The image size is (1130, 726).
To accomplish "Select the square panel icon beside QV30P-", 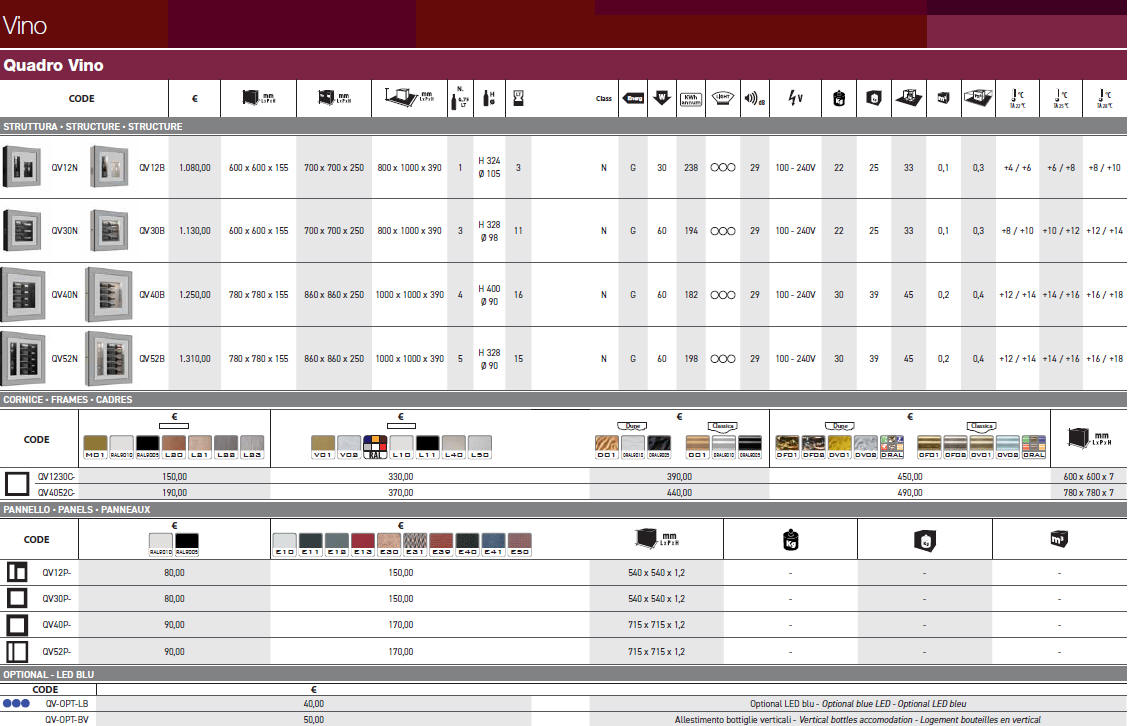I will [17, 598].
